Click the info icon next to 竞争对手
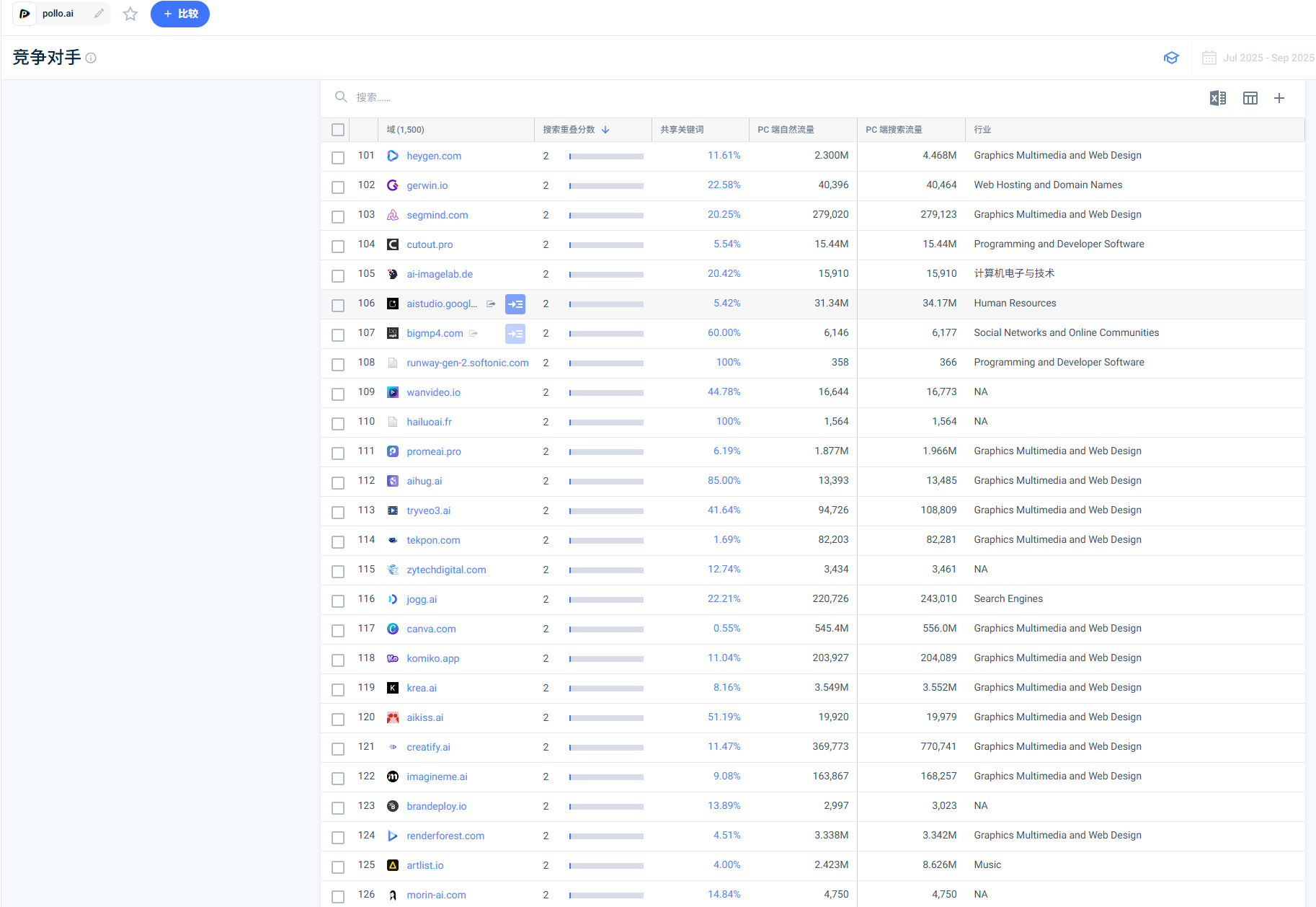The image size is (1316, 907). click(x=91, y=58)
